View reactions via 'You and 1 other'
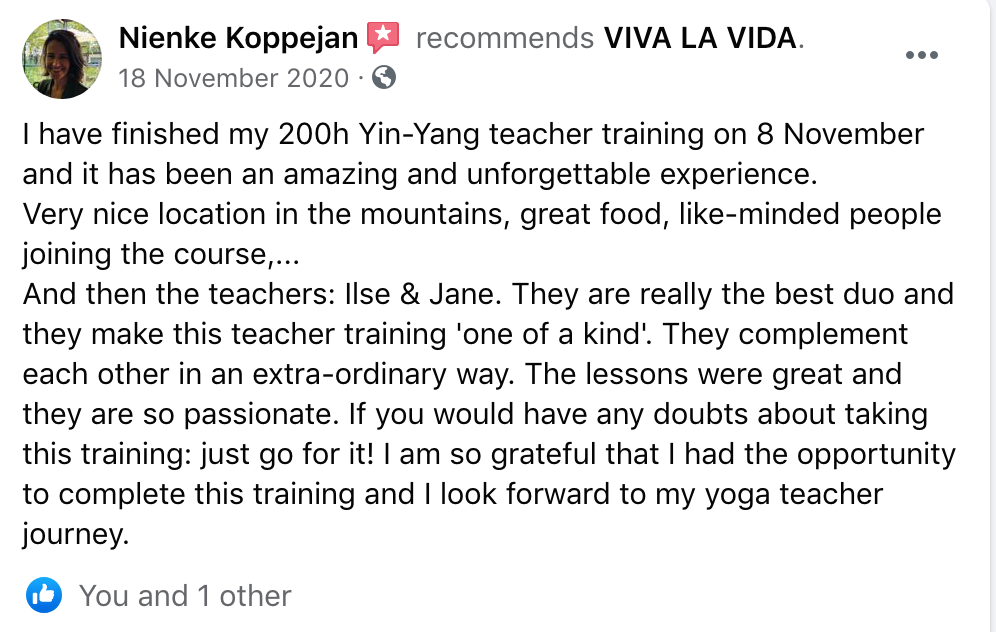 (185, 596)
